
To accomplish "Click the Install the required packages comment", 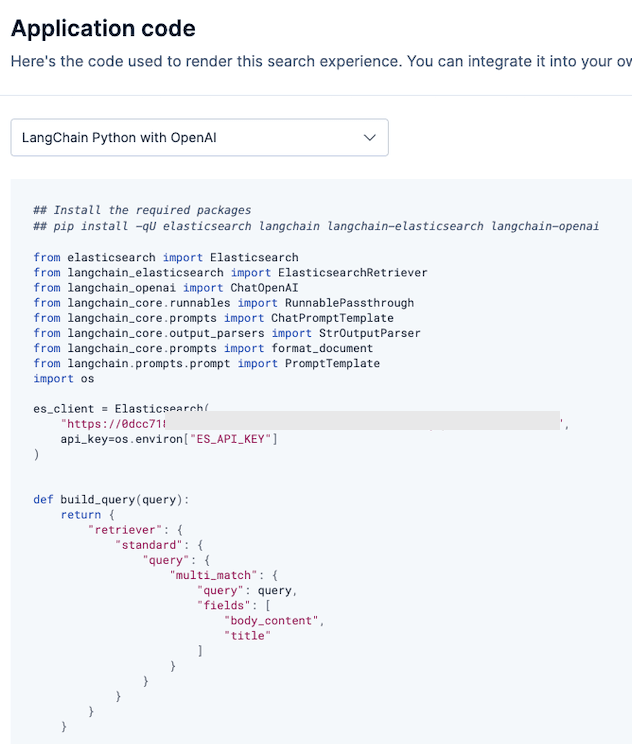I will 142,210.
